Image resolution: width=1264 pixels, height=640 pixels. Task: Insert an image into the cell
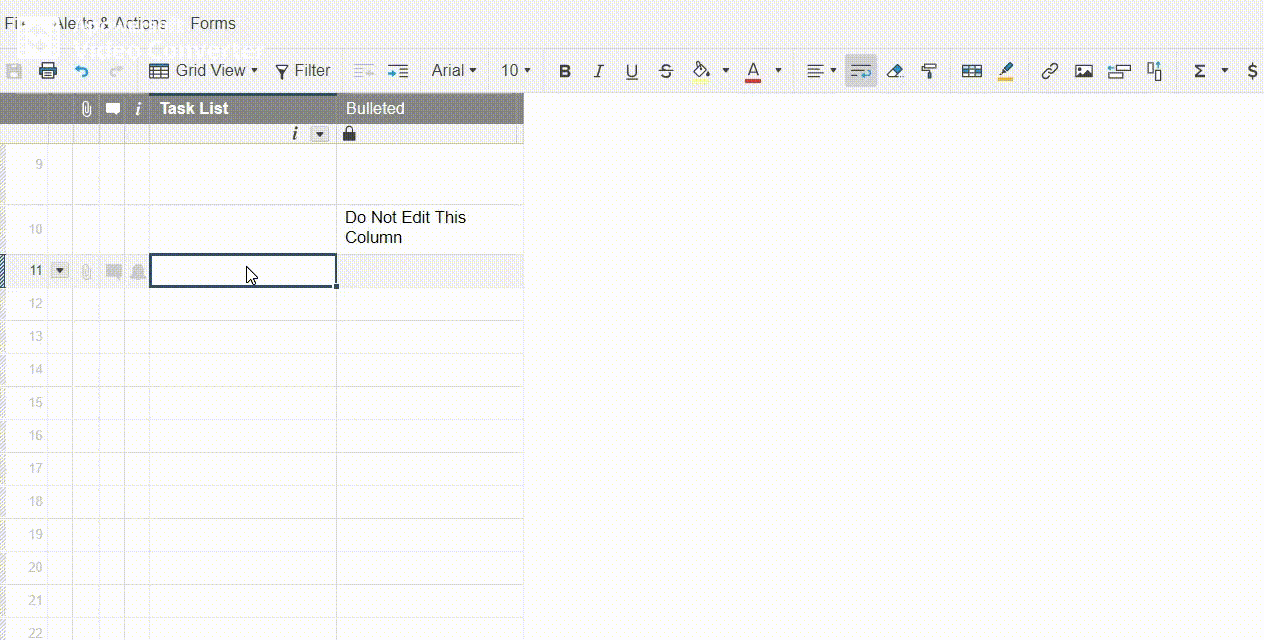point(1084,70)
